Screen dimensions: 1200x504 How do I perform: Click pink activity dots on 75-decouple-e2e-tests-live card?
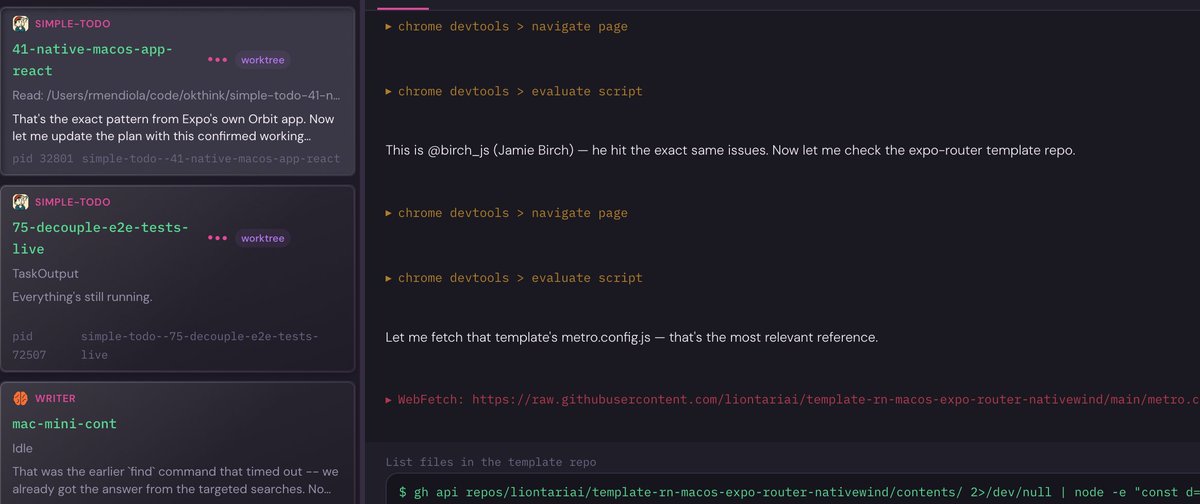pos(217,238)
